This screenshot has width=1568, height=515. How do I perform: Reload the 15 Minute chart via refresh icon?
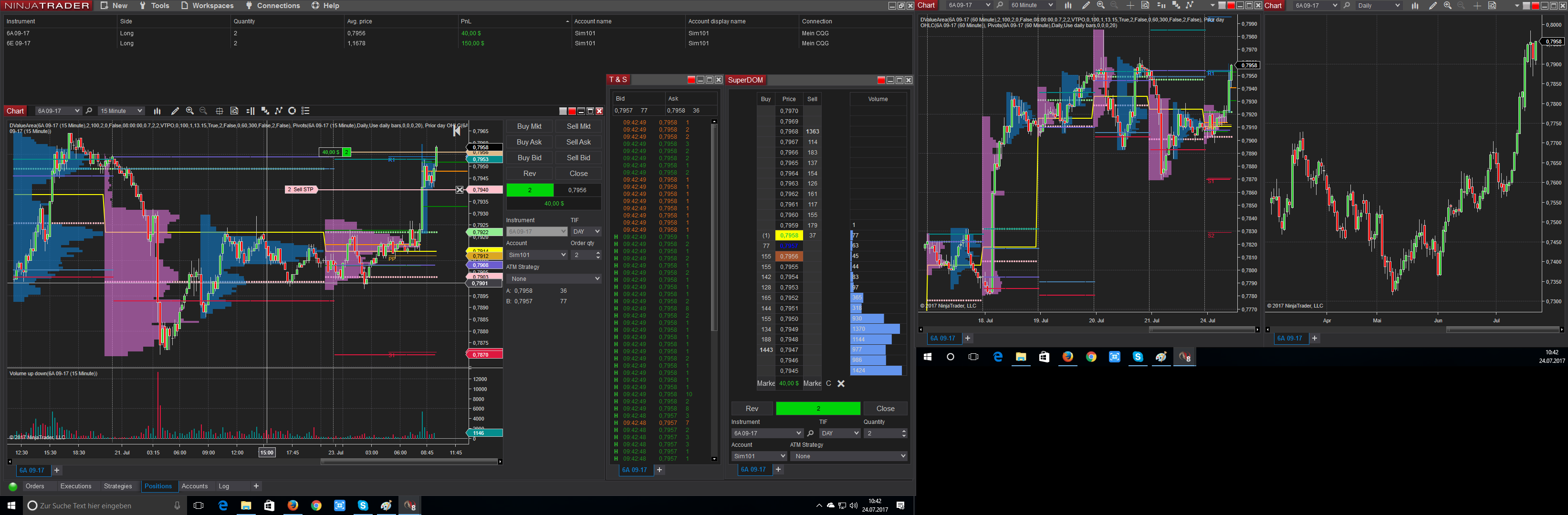pyautogui.click(x=292, y=111)
